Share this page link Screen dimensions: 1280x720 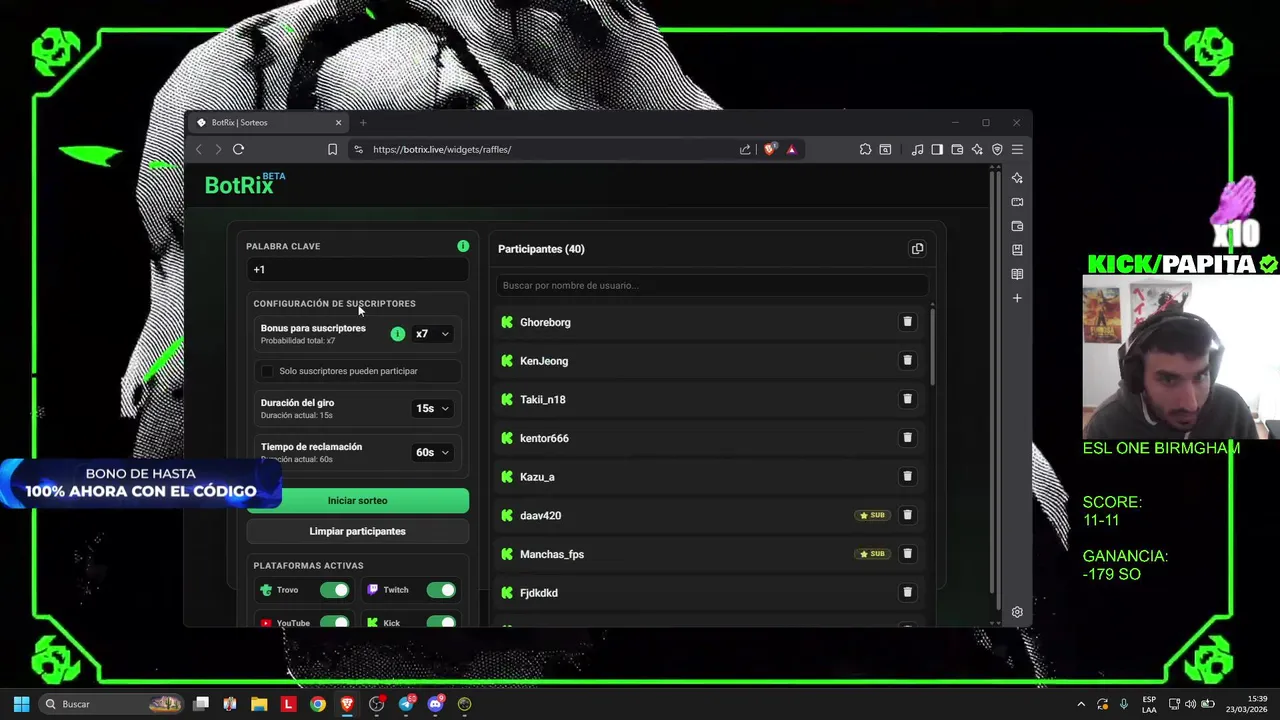coord(745,149)
